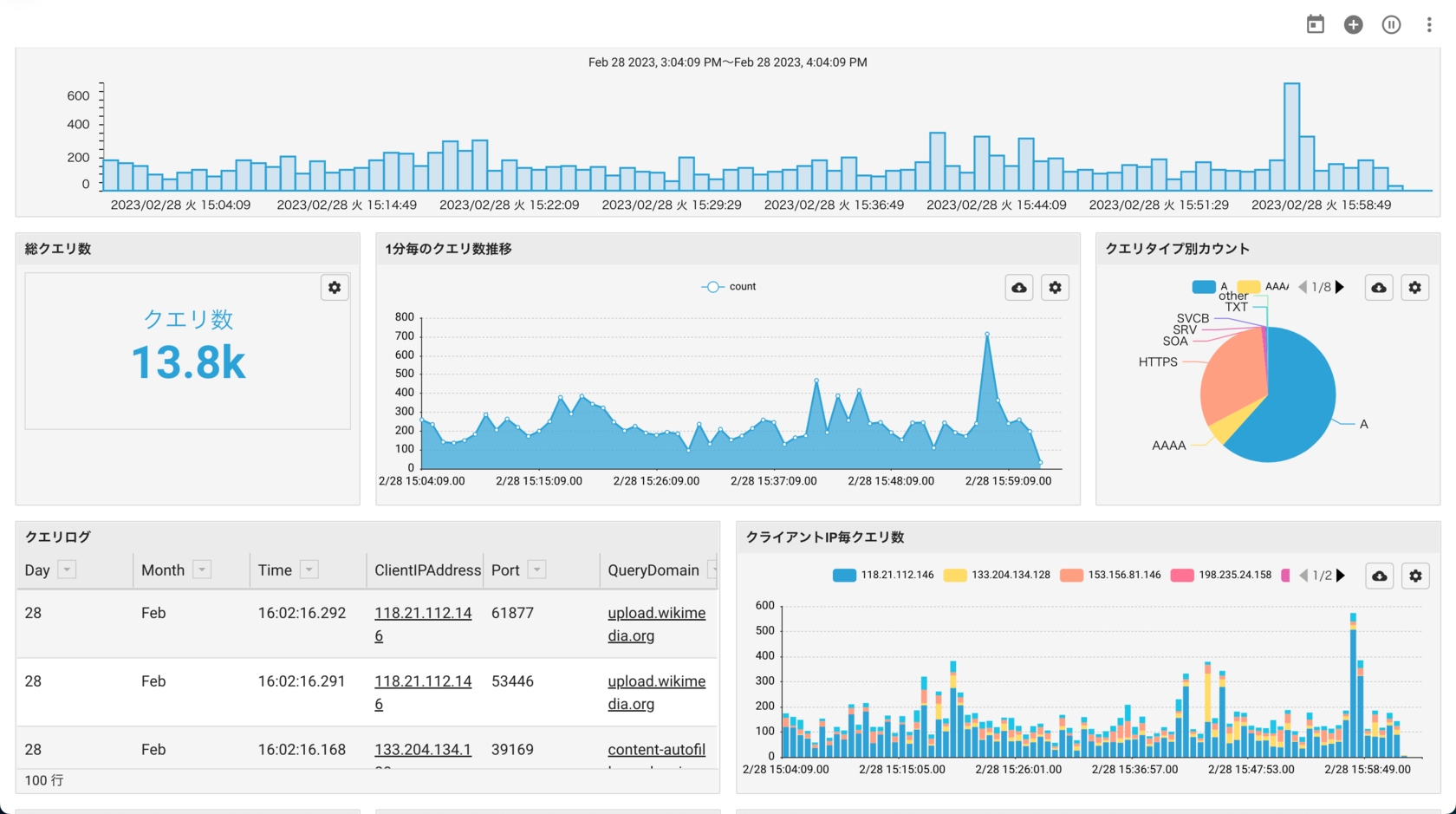Open settings for クエリタイプ別カウント panel
This screenshot has width=1456, height=814.
coord(1415,287)
